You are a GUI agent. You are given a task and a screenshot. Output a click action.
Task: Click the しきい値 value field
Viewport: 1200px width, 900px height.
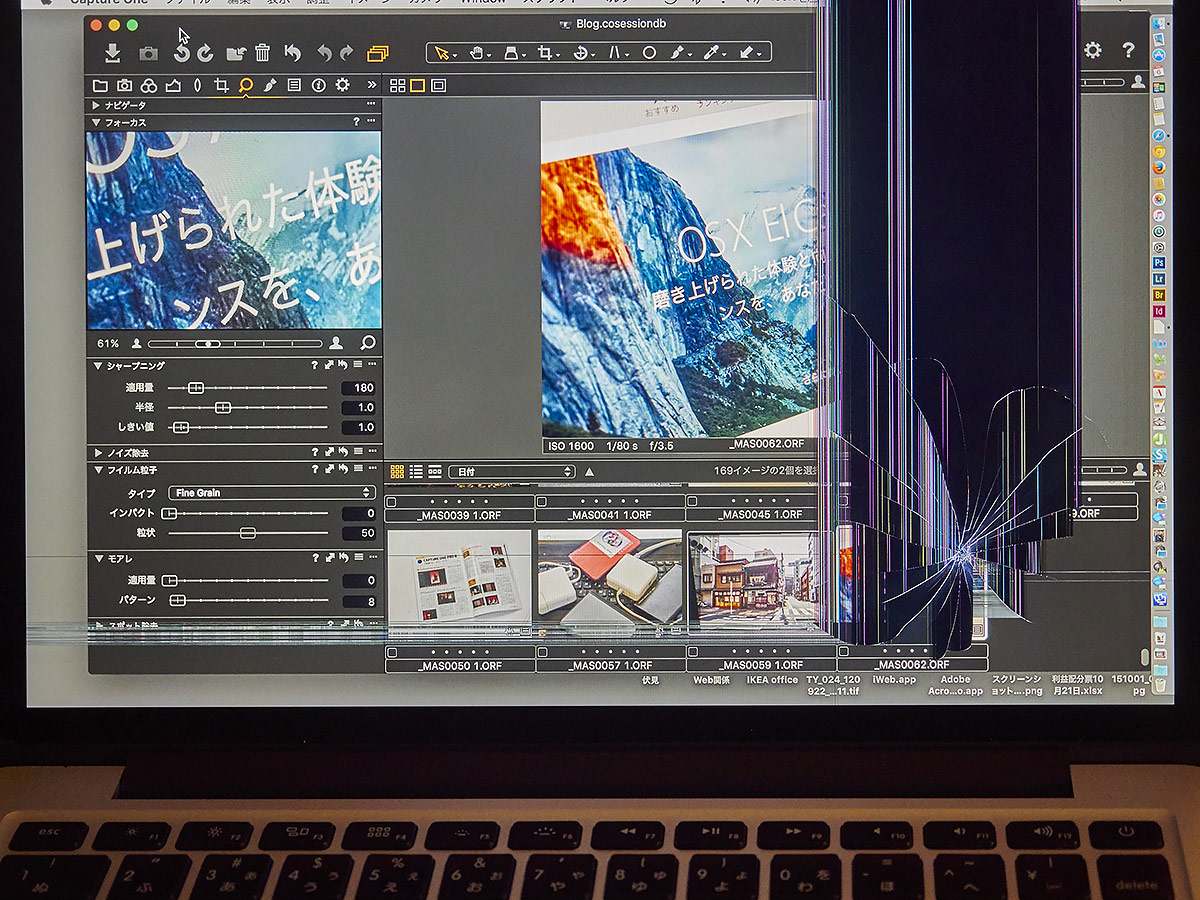coord(358,427)
